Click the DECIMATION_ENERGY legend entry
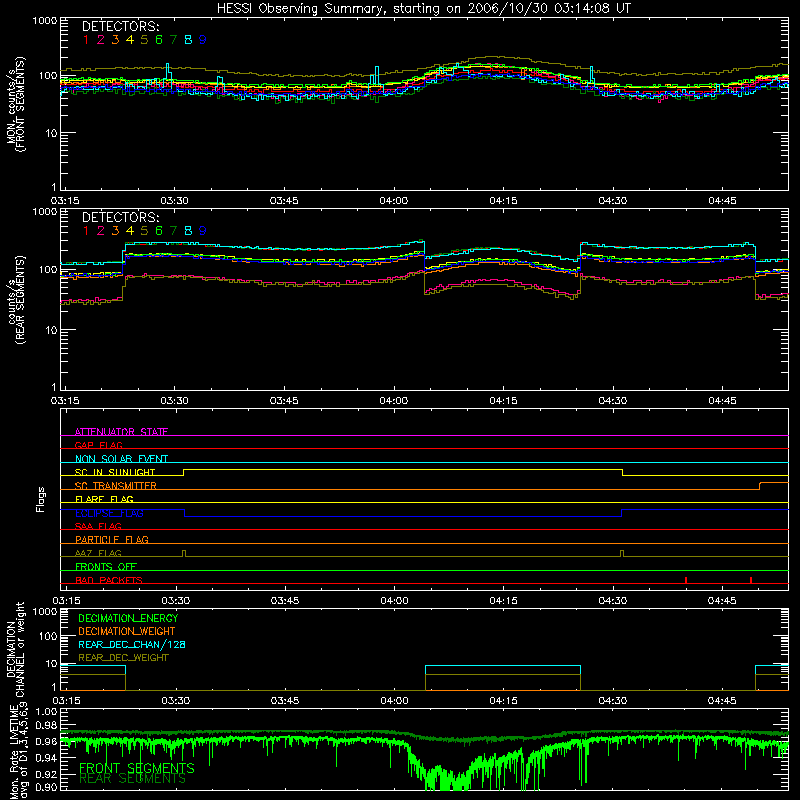 pos(128,618)
